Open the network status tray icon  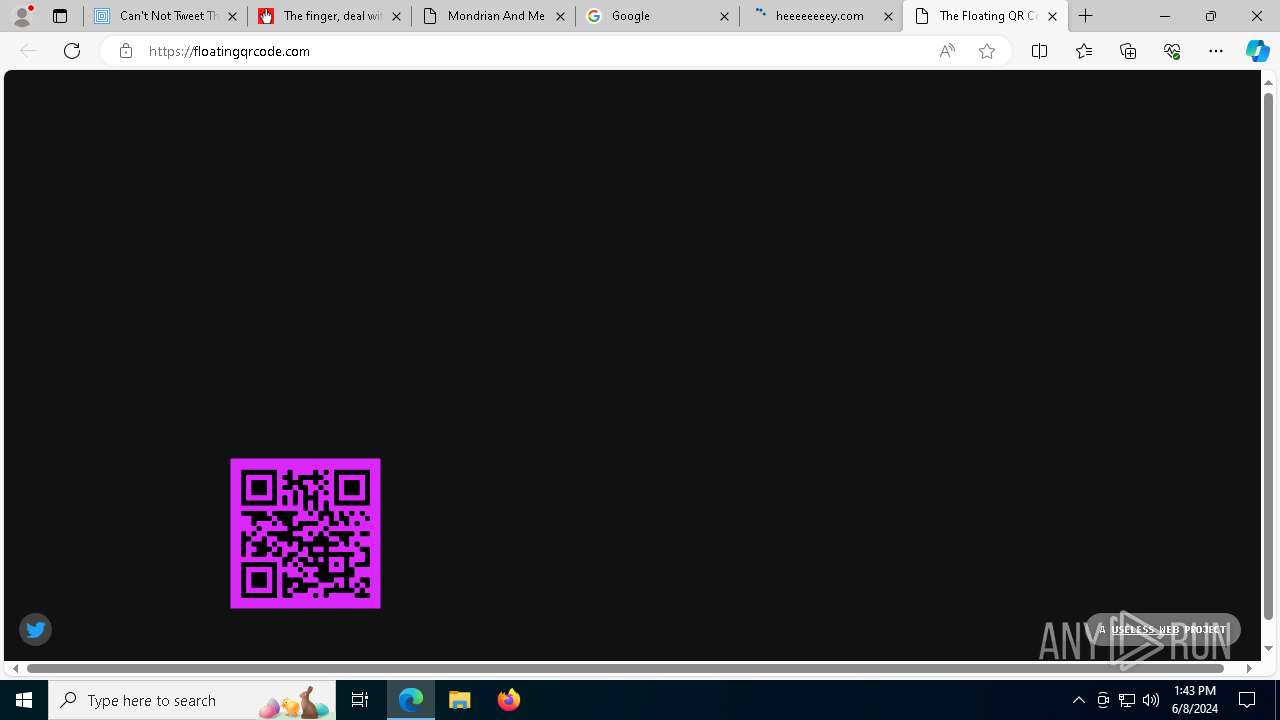pos(1127,700)
